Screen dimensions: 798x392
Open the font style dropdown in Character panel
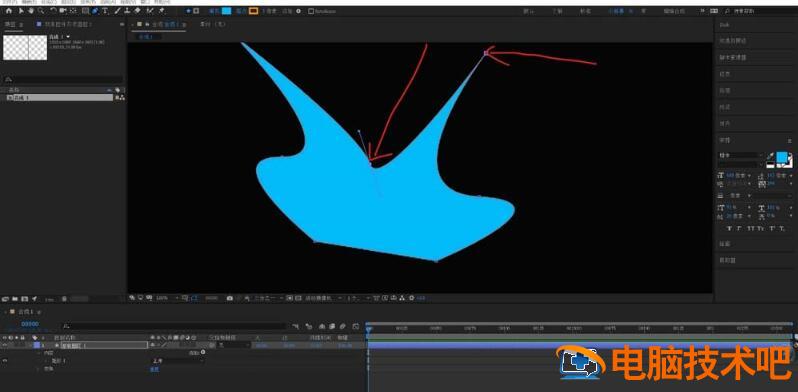tap(740, 164)
